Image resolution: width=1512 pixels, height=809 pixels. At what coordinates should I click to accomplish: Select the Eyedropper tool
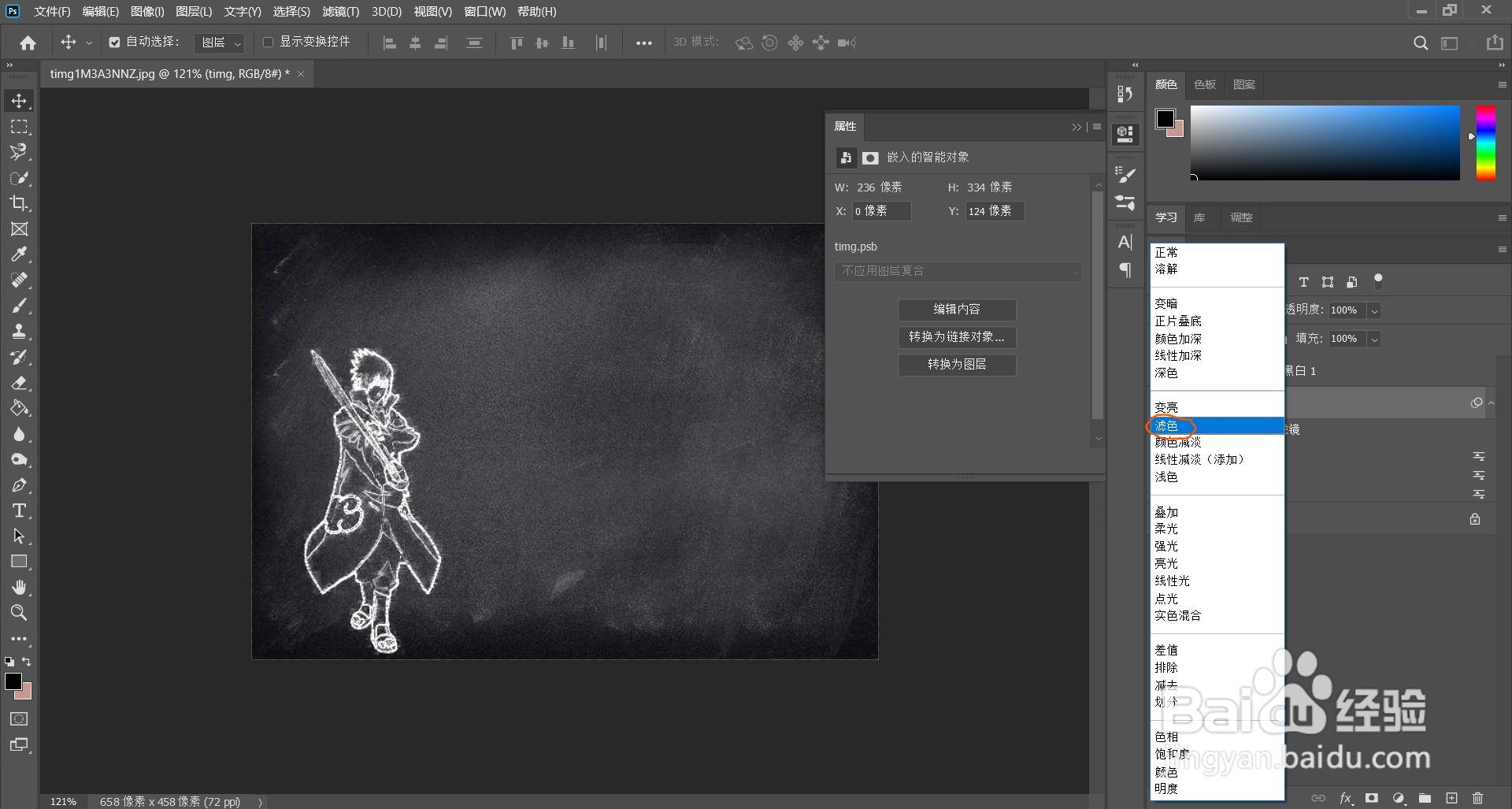click(19, 254)
